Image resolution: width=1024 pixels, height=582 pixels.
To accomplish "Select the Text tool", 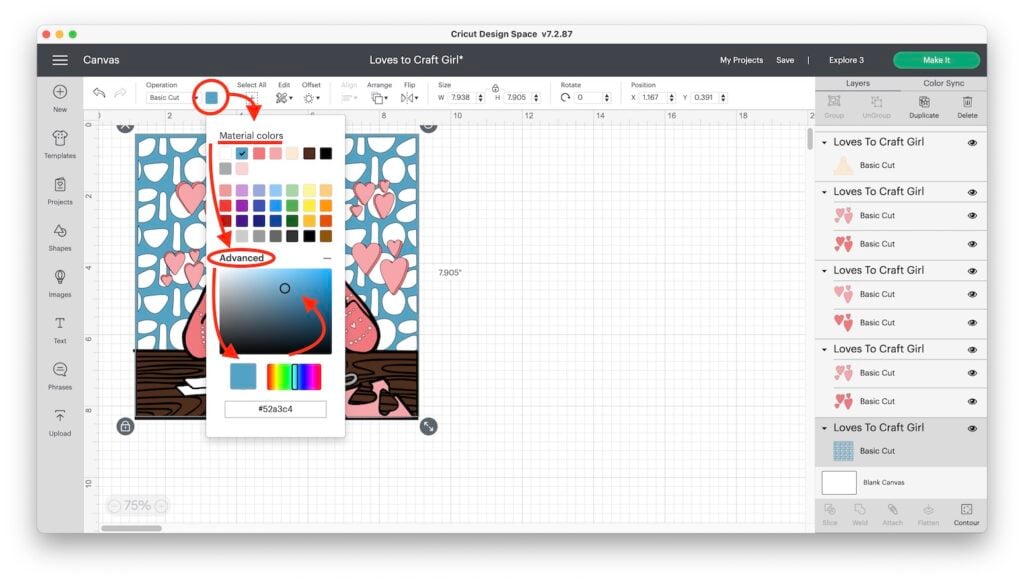I will 60,330.
